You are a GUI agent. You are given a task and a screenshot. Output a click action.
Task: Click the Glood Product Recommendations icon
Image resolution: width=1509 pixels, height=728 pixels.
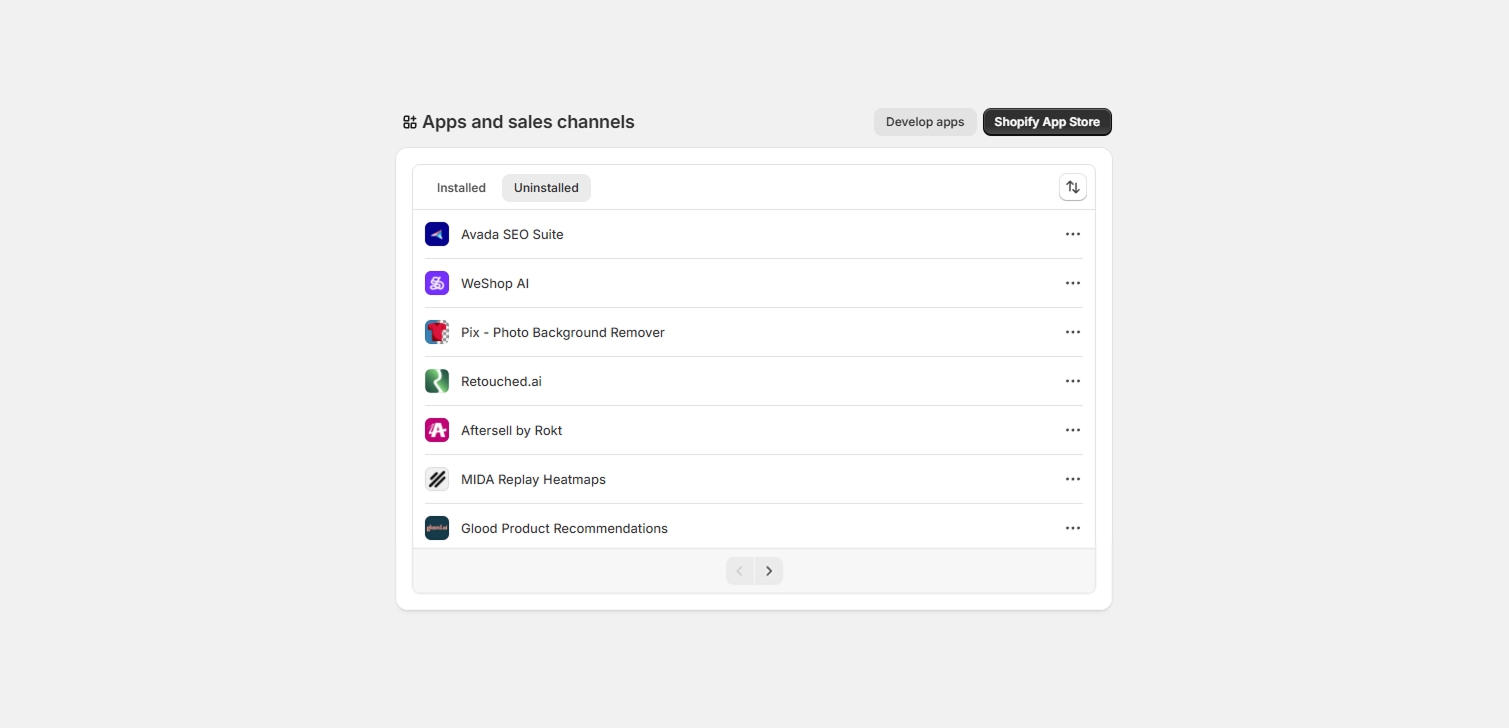pyautogui.click(x=436, y=527)
